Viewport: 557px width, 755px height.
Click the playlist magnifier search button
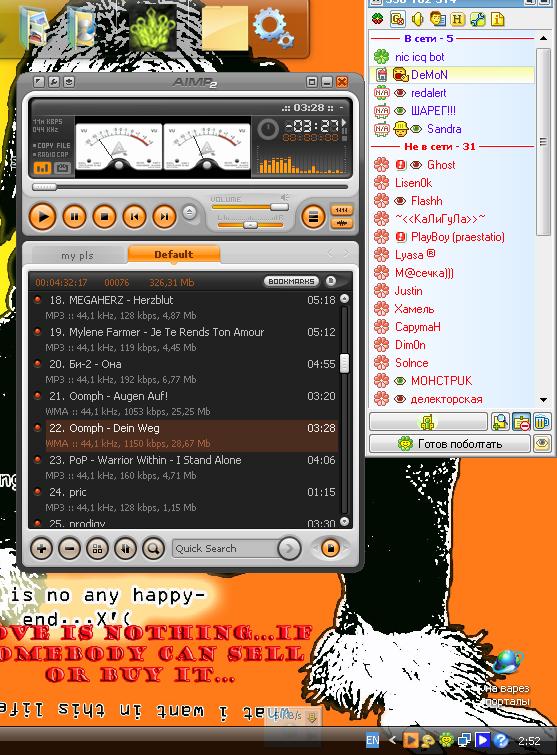153,548
